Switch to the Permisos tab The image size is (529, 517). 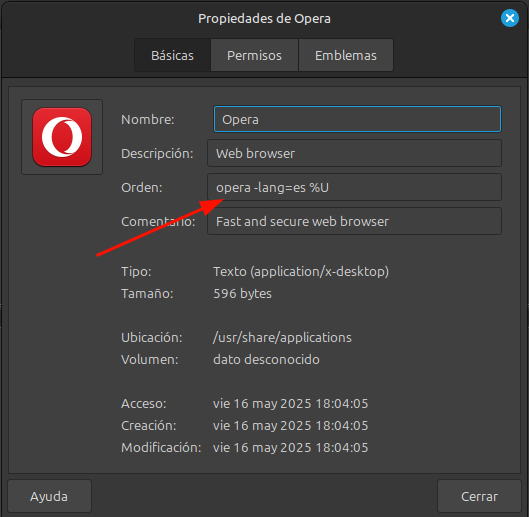tap(254, 55)
